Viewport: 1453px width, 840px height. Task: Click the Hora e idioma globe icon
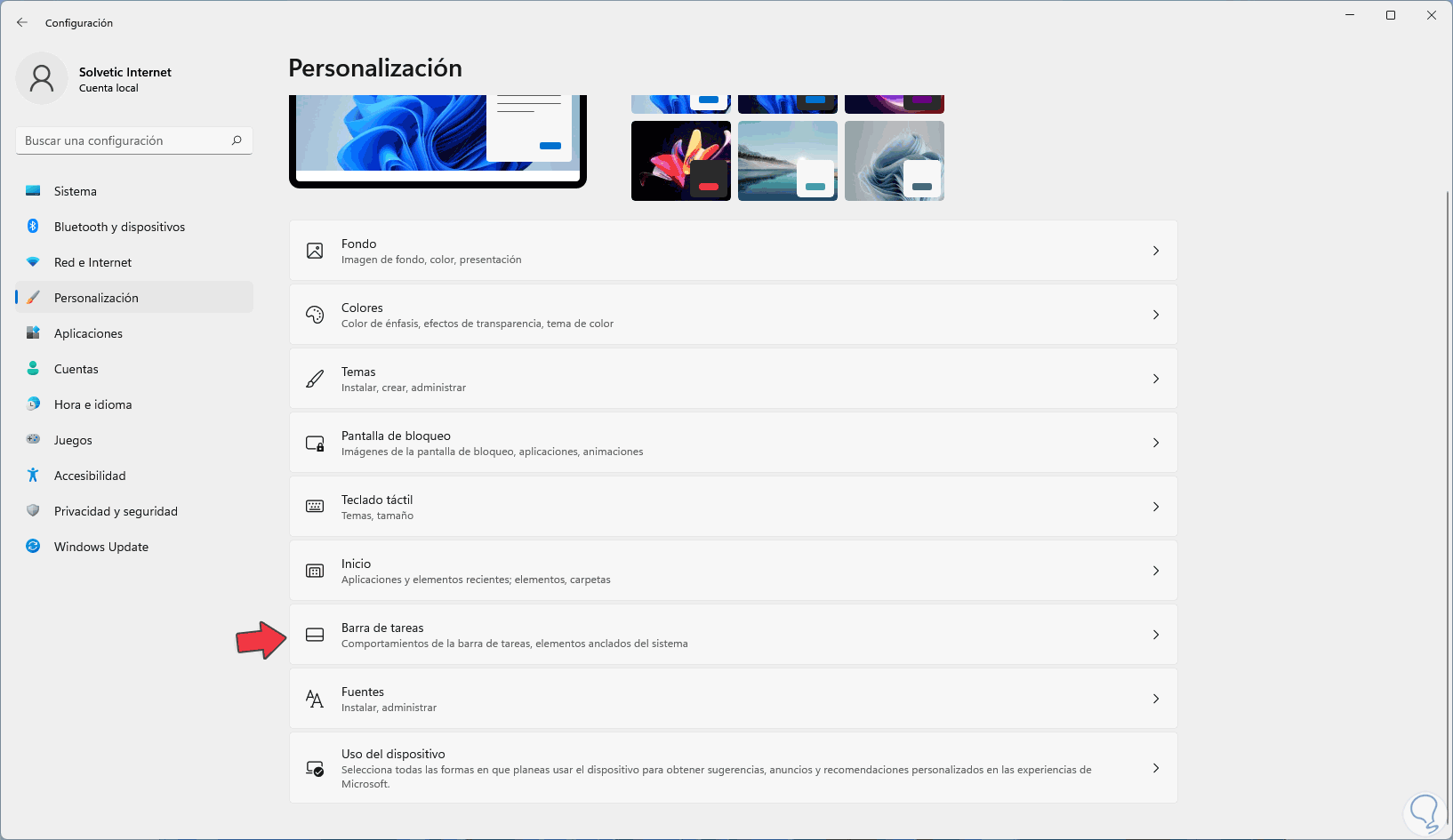click(x=33, y=404)
